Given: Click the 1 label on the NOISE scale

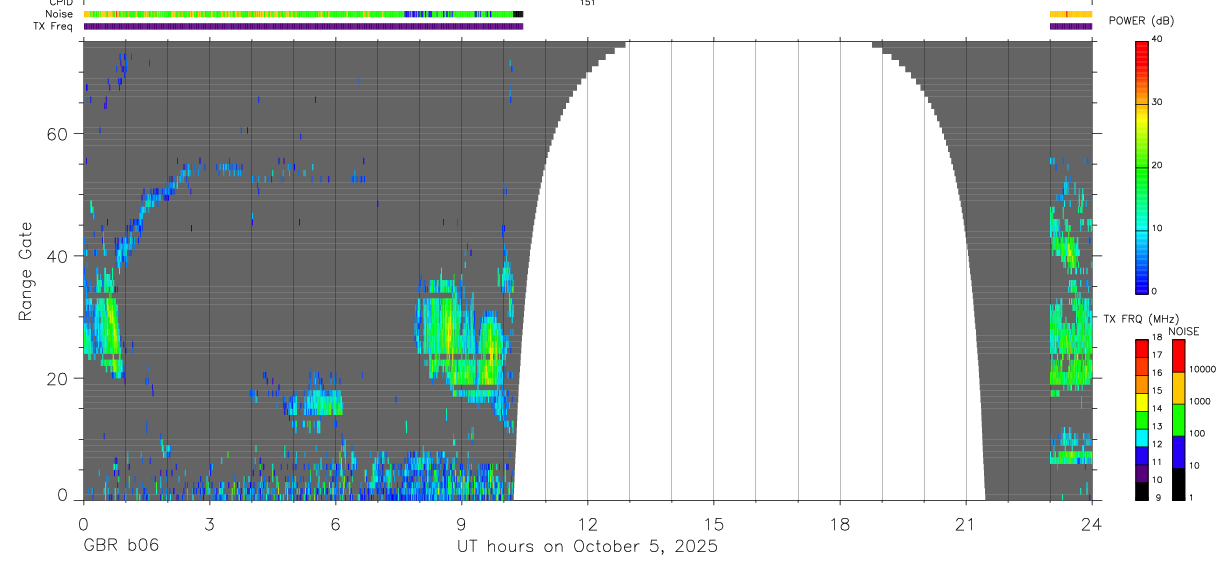Looking at the screenshot, I should (1190, 497).
